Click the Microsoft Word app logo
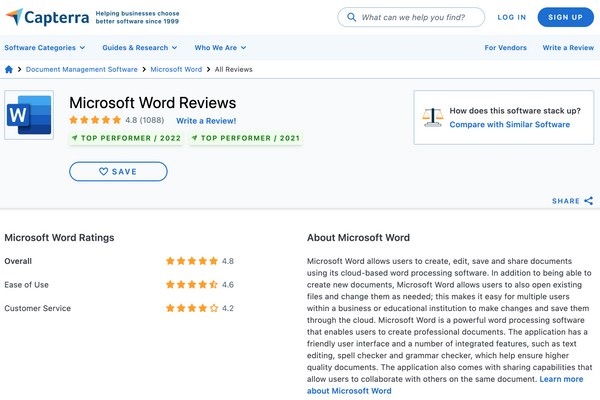 [x=29, y=115]
